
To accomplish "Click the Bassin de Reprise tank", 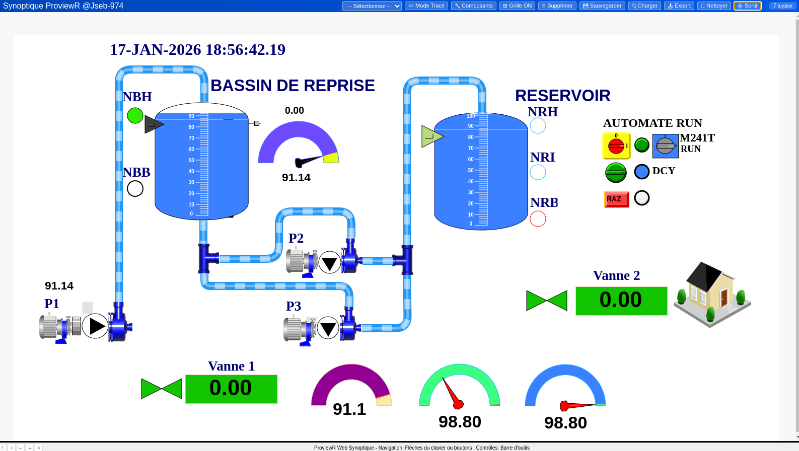I will click(x=201, y=162).
